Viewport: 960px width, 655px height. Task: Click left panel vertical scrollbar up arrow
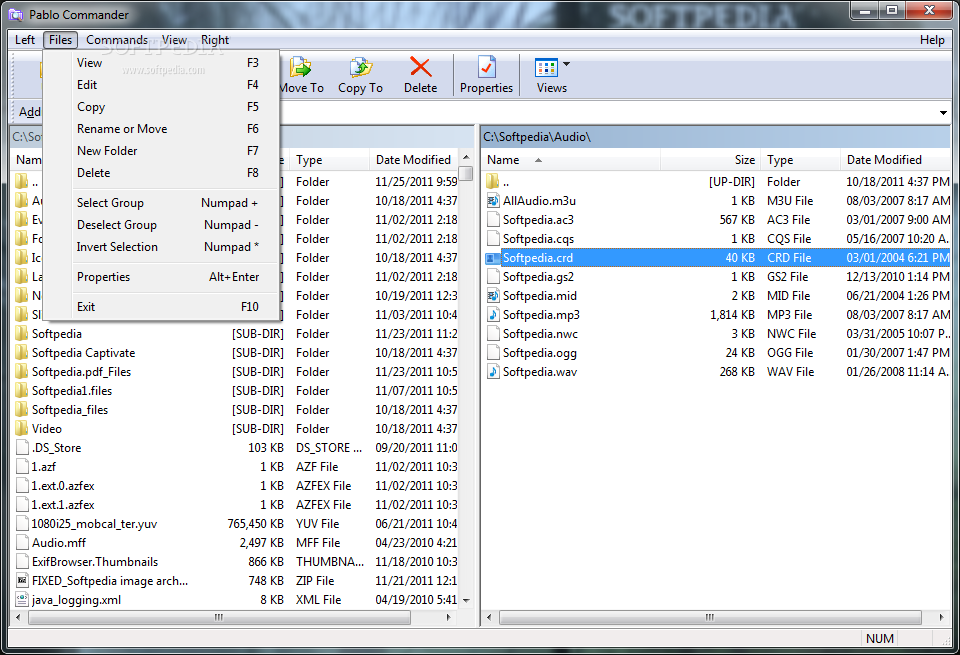tap(466, 157)
